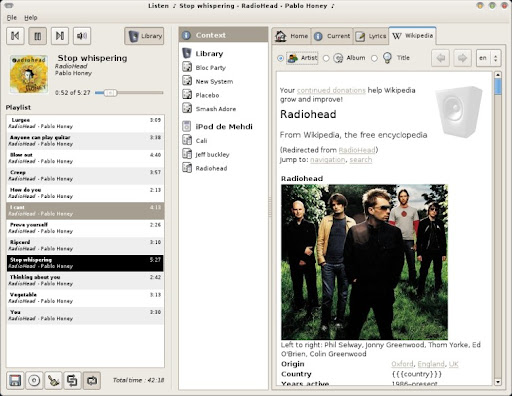Save playlist using the floppy disk icon
The height and width of the screenshot is (396, 512).
point(15,380)
